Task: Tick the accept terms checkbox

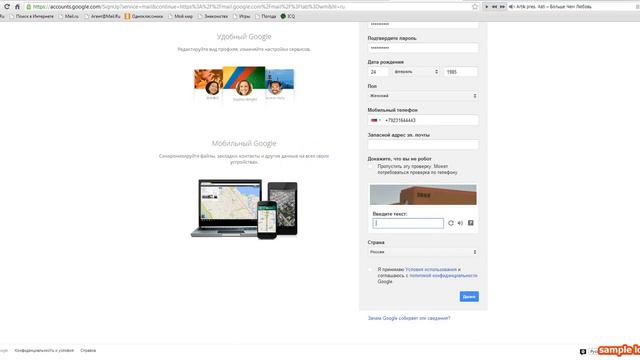Action: 371,270
